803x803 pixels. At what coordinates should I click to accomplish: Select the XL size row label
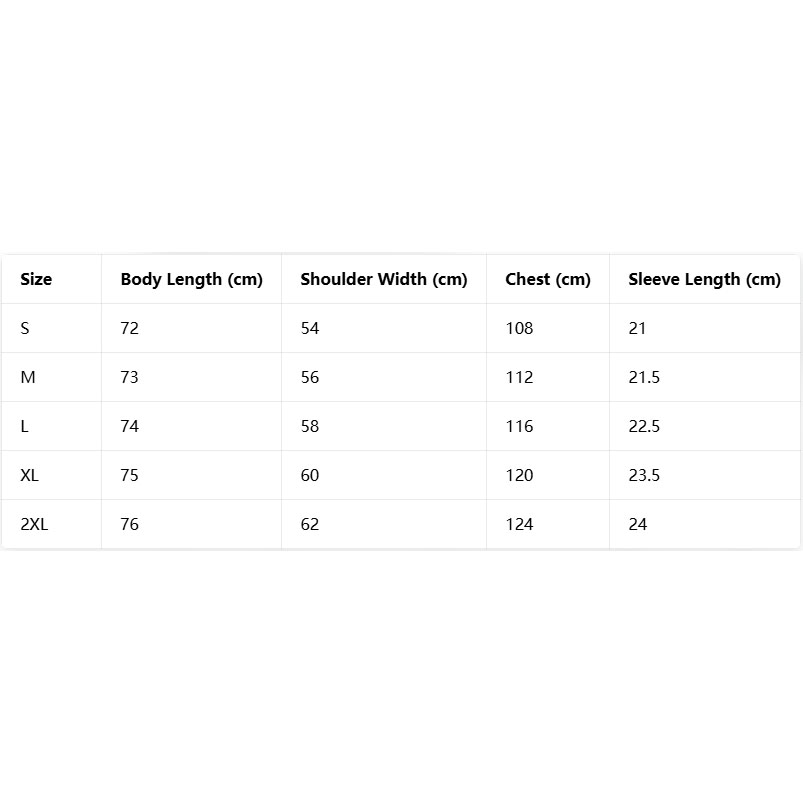[30, 475]
